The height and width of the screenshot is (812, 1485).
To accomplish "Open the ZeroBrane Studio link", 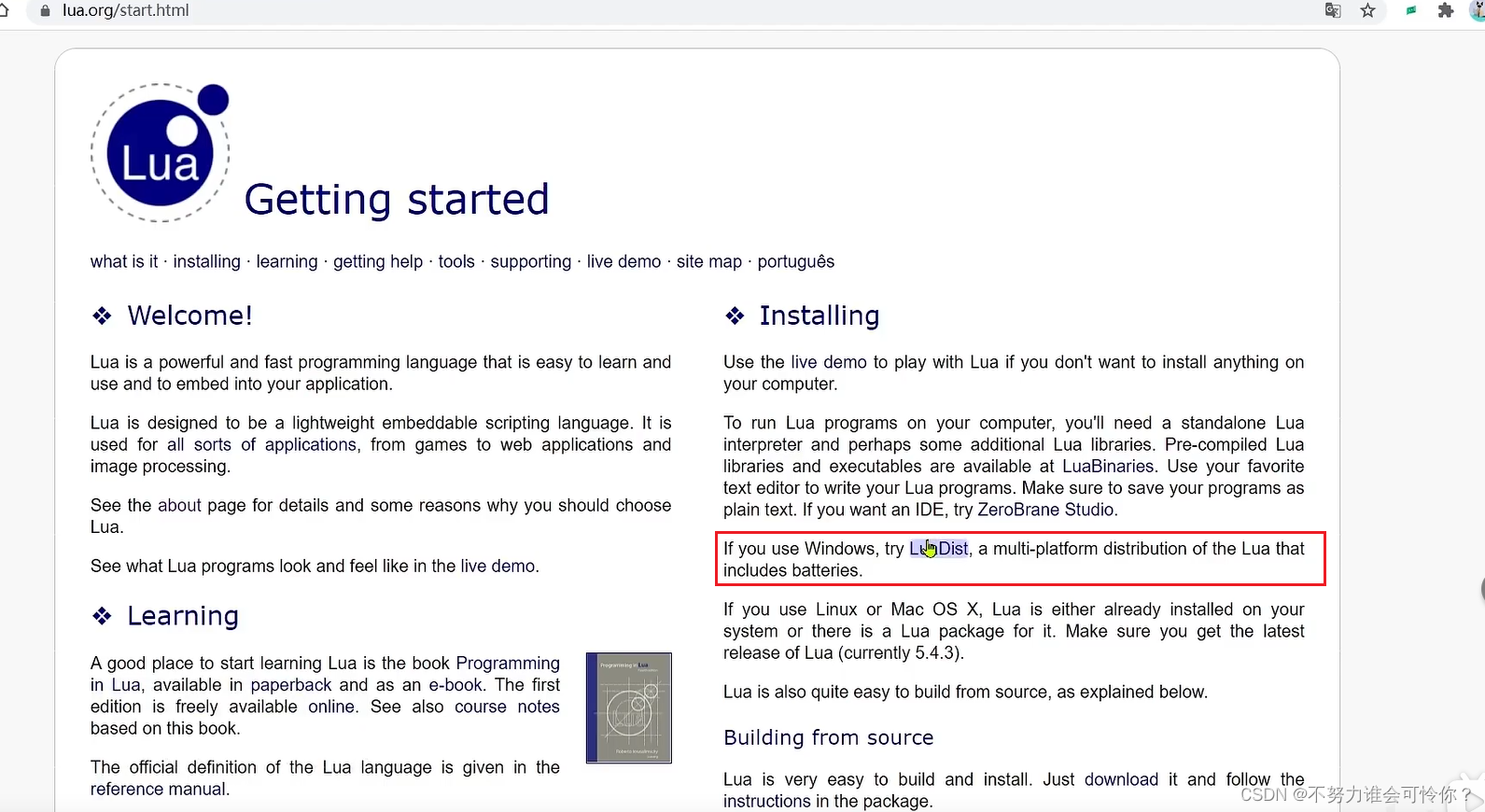I will point(1046,509).
